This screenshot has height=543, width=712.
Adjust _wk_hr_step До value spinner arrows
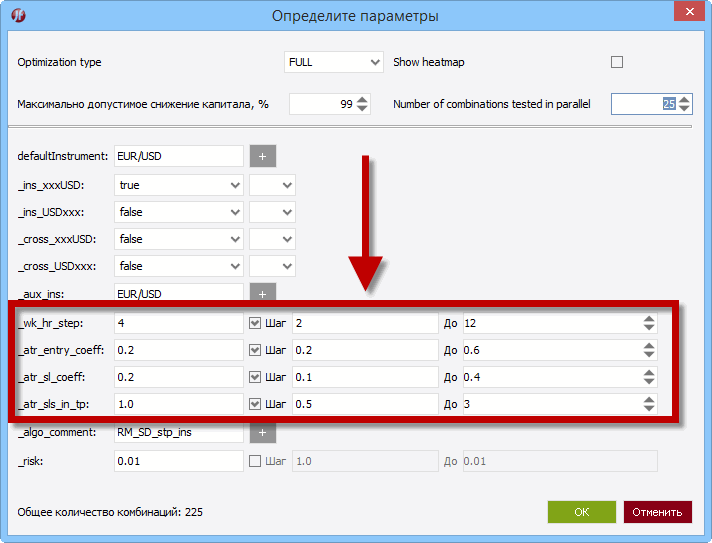point(649,323)
